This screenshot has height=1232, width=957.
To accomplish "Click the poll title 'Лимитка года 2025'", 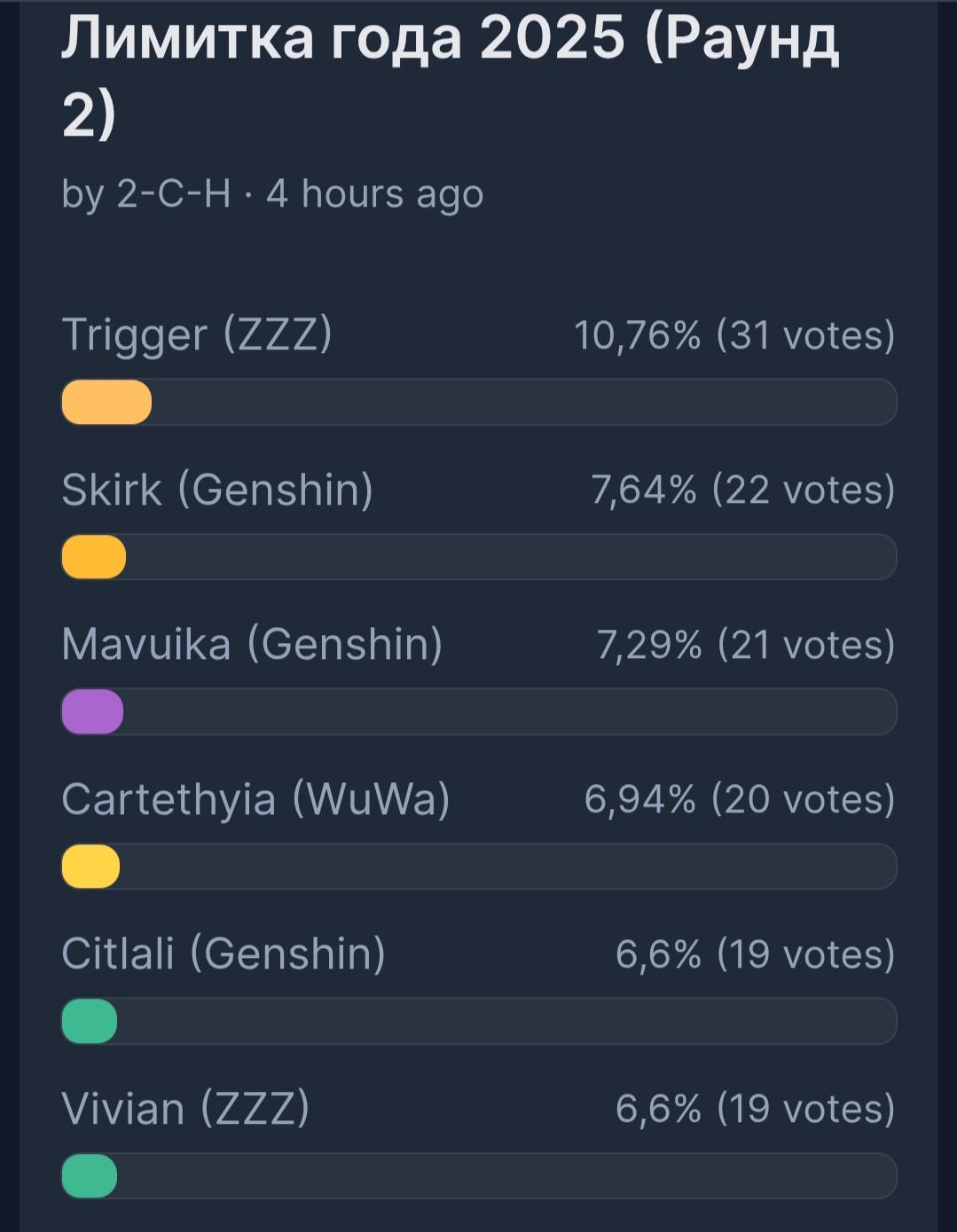I will tap(449, 40).
